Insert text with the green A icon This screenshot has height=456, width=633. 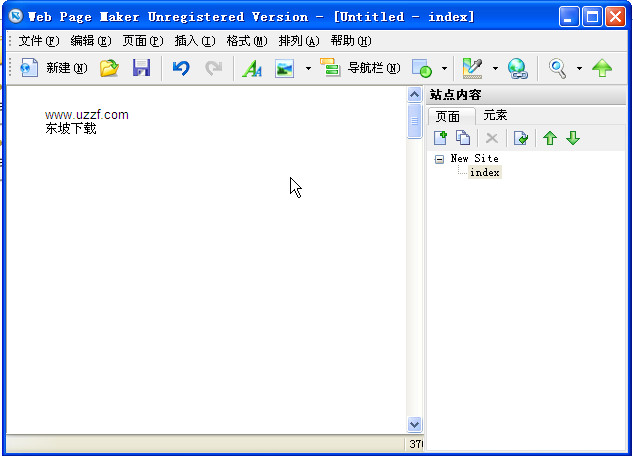[252, 68]
